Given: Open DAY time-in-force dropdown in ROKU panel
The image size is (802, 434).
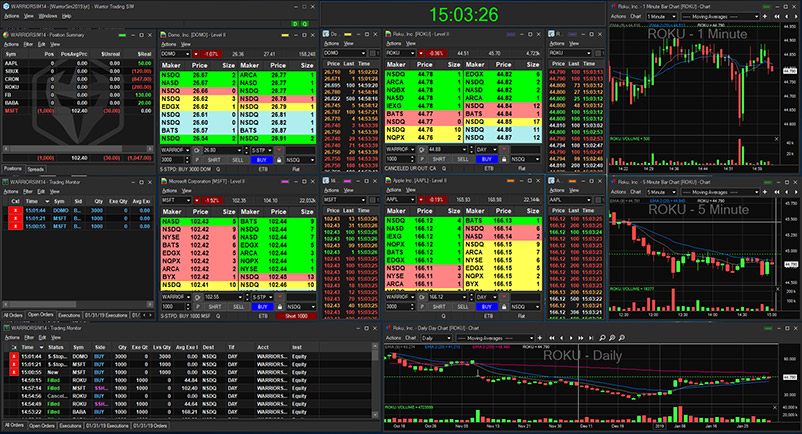Looking at the screenshot, I should pyautogui.click(x=494, y=150).
